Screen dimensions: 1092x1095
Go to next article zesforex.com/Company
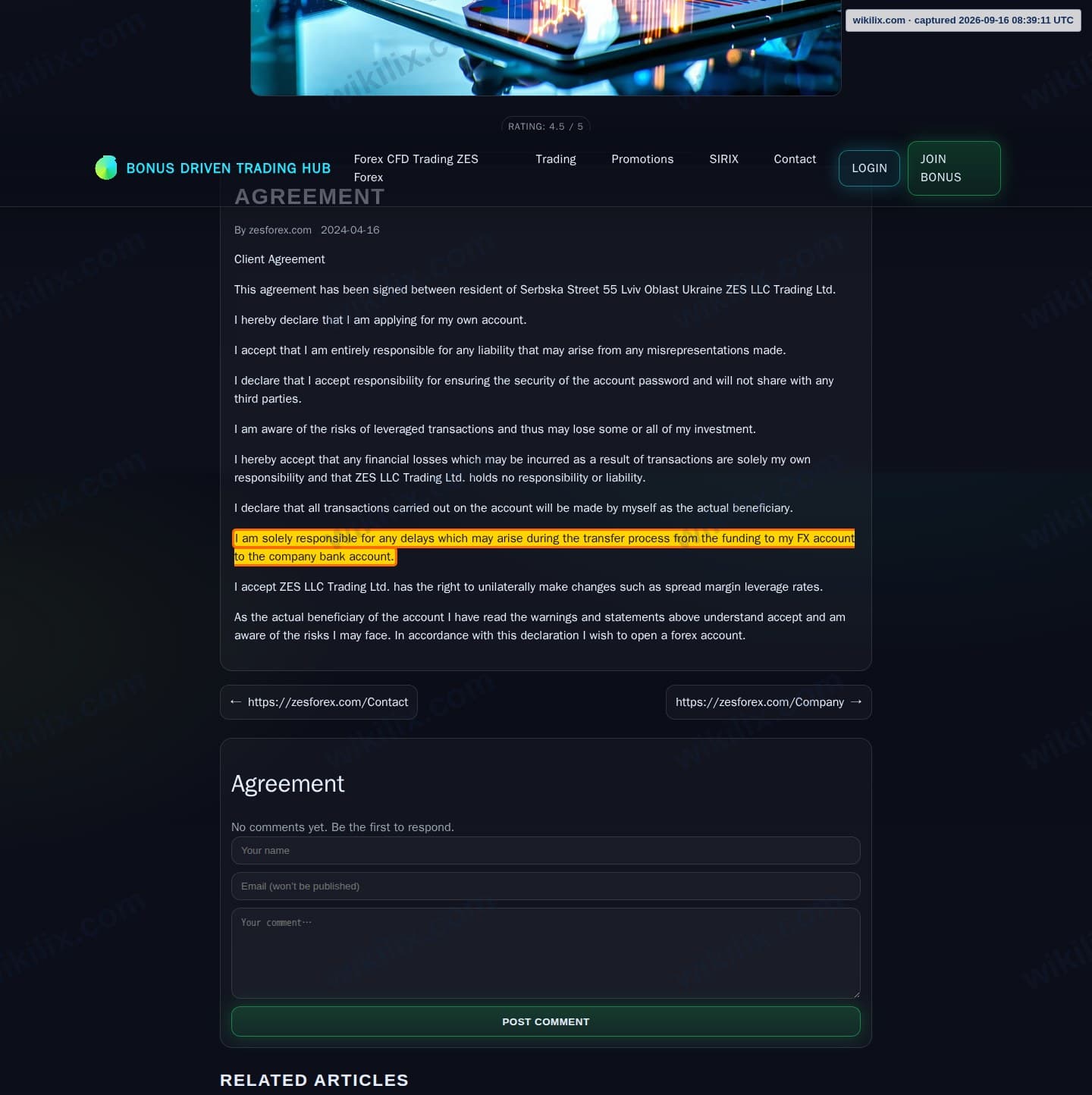tap(768, 702)
